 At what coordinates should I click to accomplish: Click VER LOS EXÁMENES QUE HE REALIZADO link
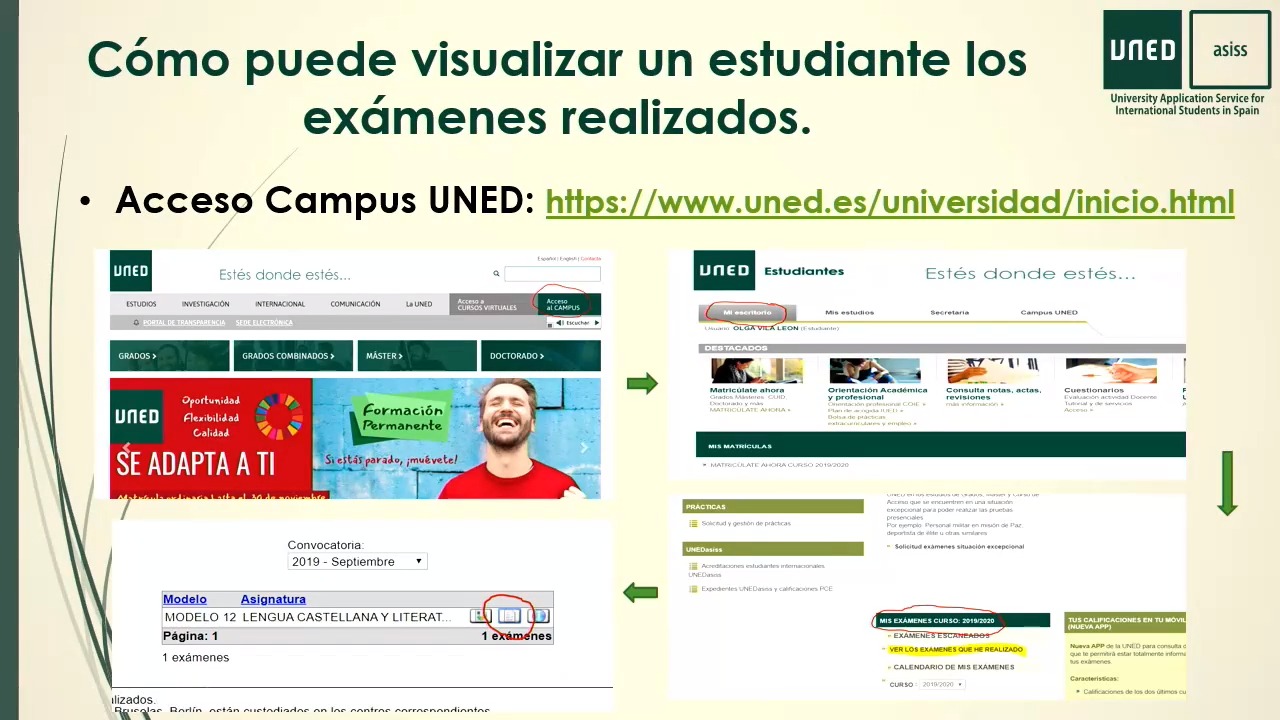956,650
